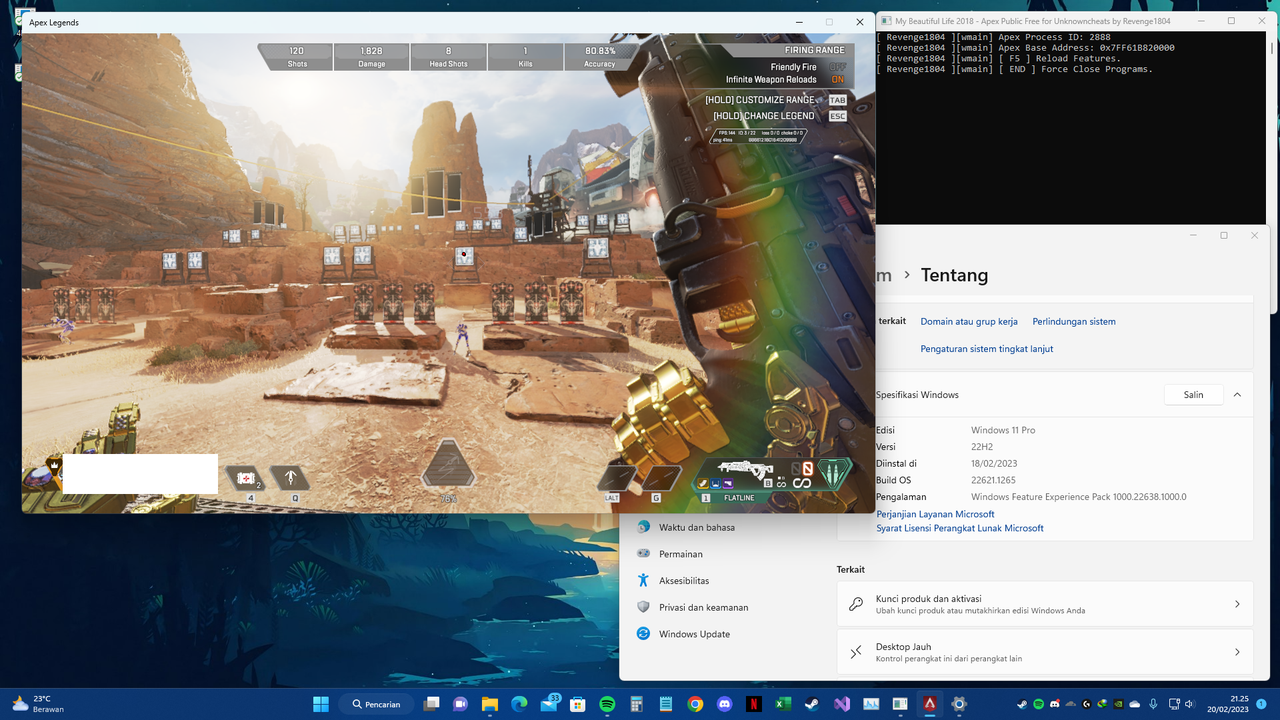
Task: Open the Perlindungan sistem link
Action: (x=1073, y=321)
